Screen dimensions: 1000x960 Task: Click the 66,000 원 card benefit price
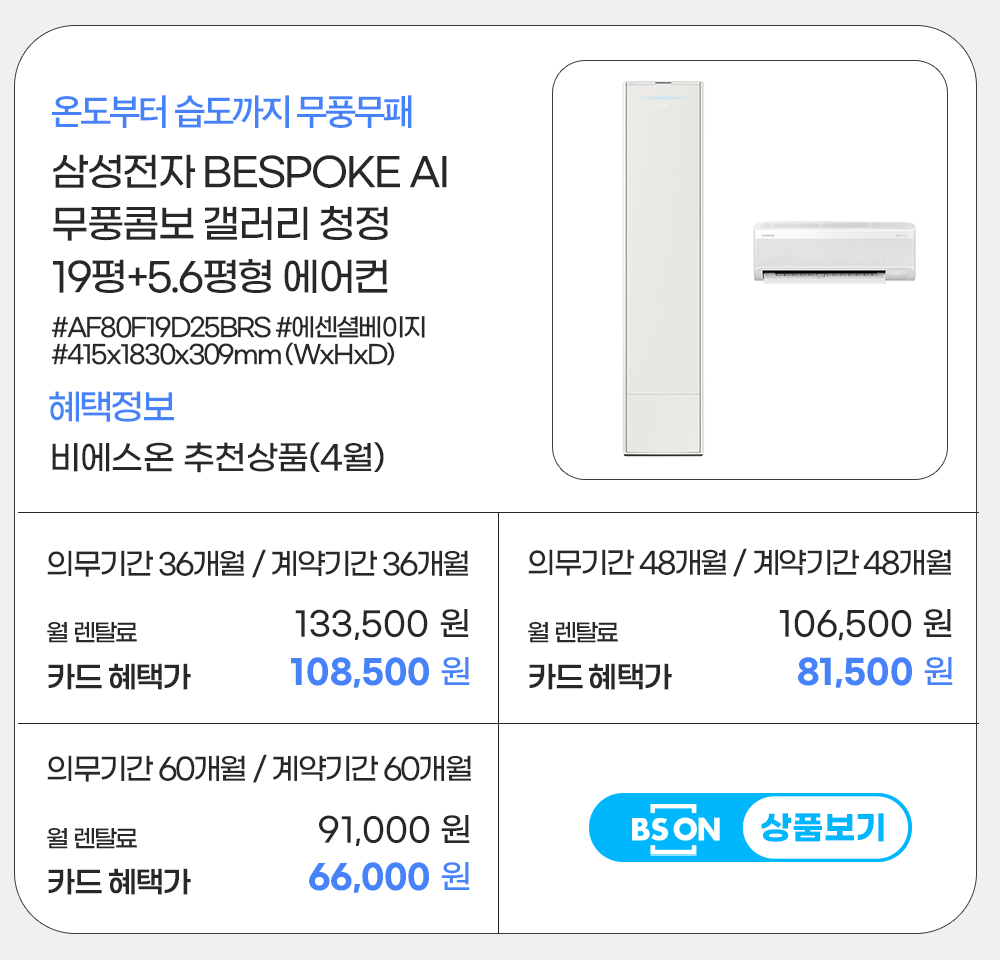388,877
